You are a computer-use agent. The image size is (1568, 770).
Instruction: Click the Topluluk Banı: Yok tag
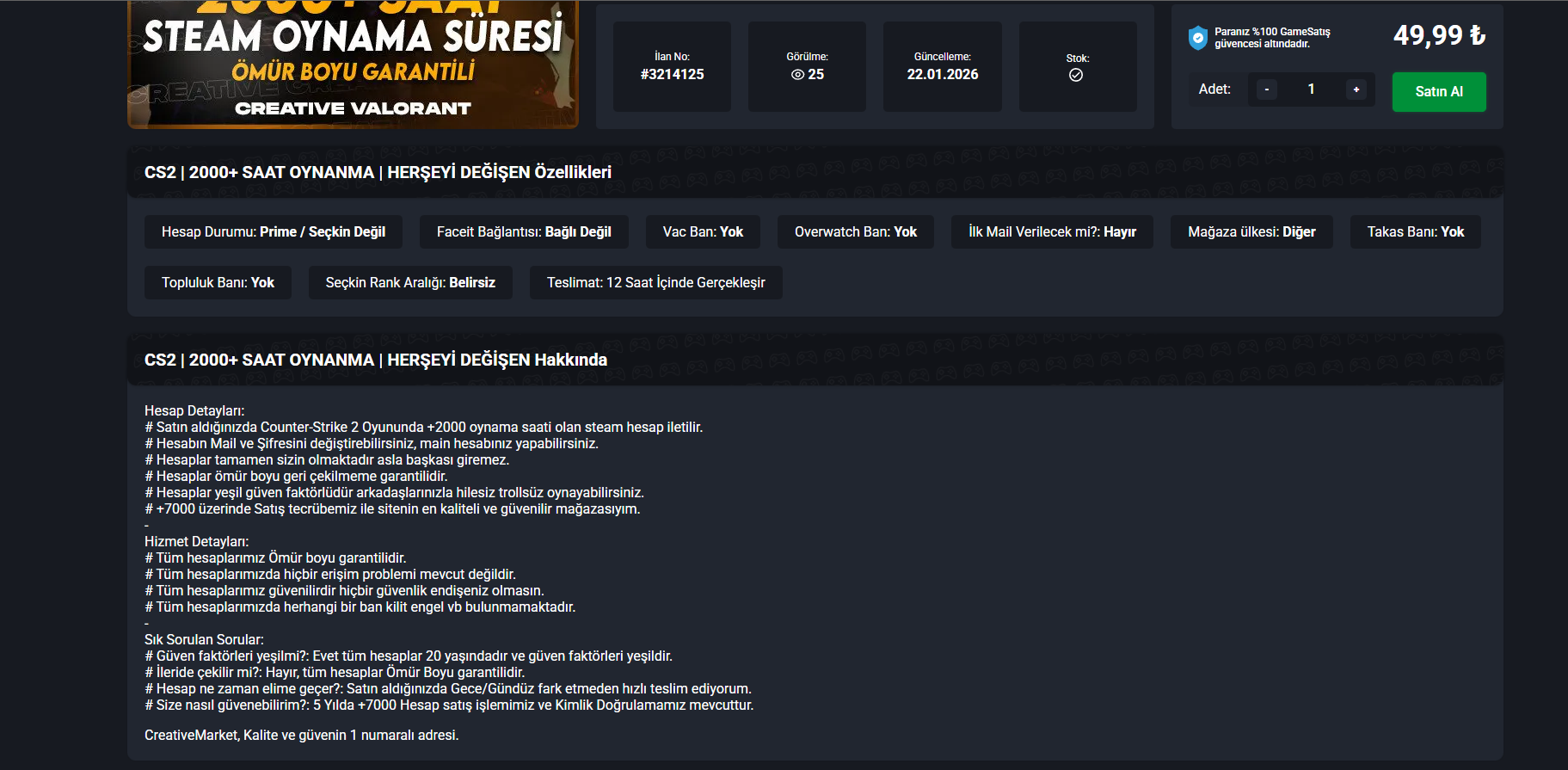218,282
